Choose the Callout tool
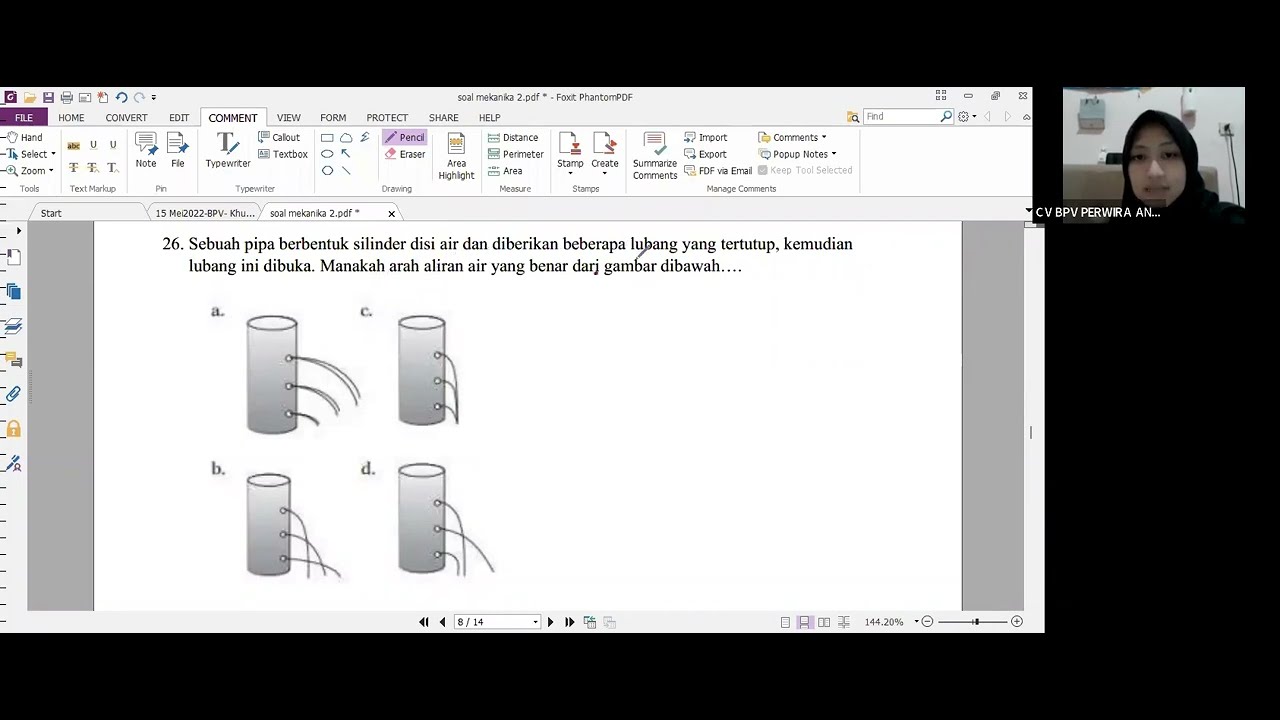Image resolution: width=1280 pixels, height=720 pixels. click(279, 137)
